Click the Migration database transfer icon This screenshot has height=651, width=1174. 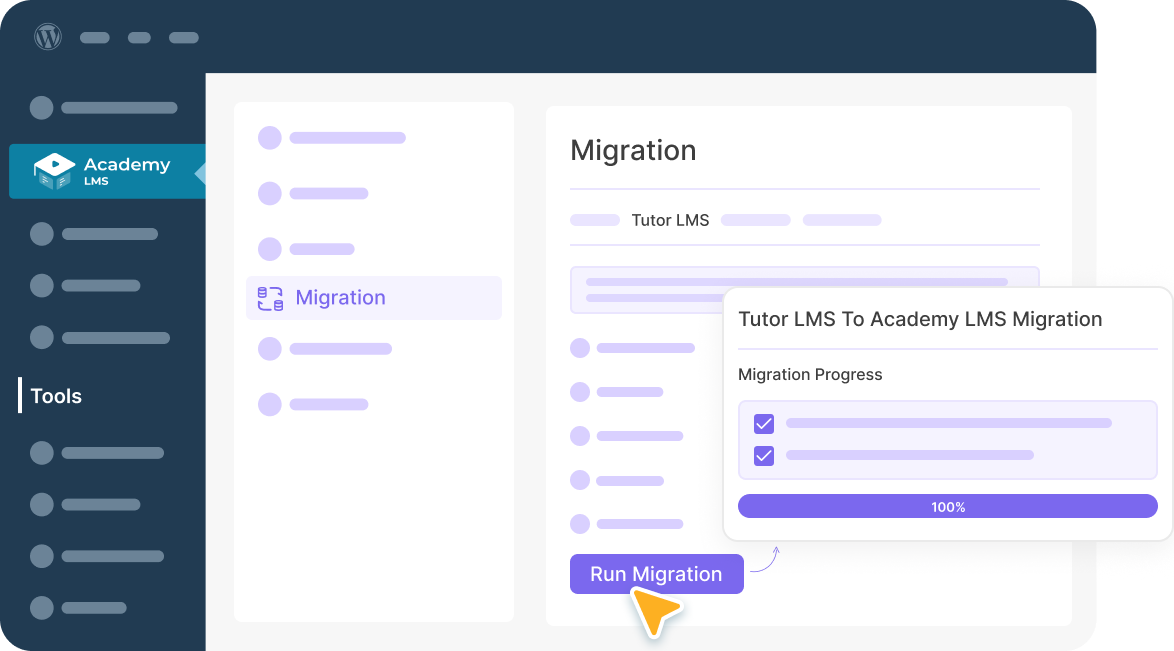270,298
